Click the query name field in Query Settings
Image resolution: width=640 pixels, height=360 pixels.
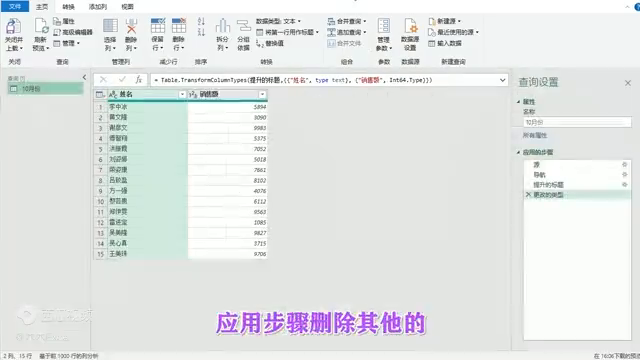pyautogui.click(x=577, y=122)
